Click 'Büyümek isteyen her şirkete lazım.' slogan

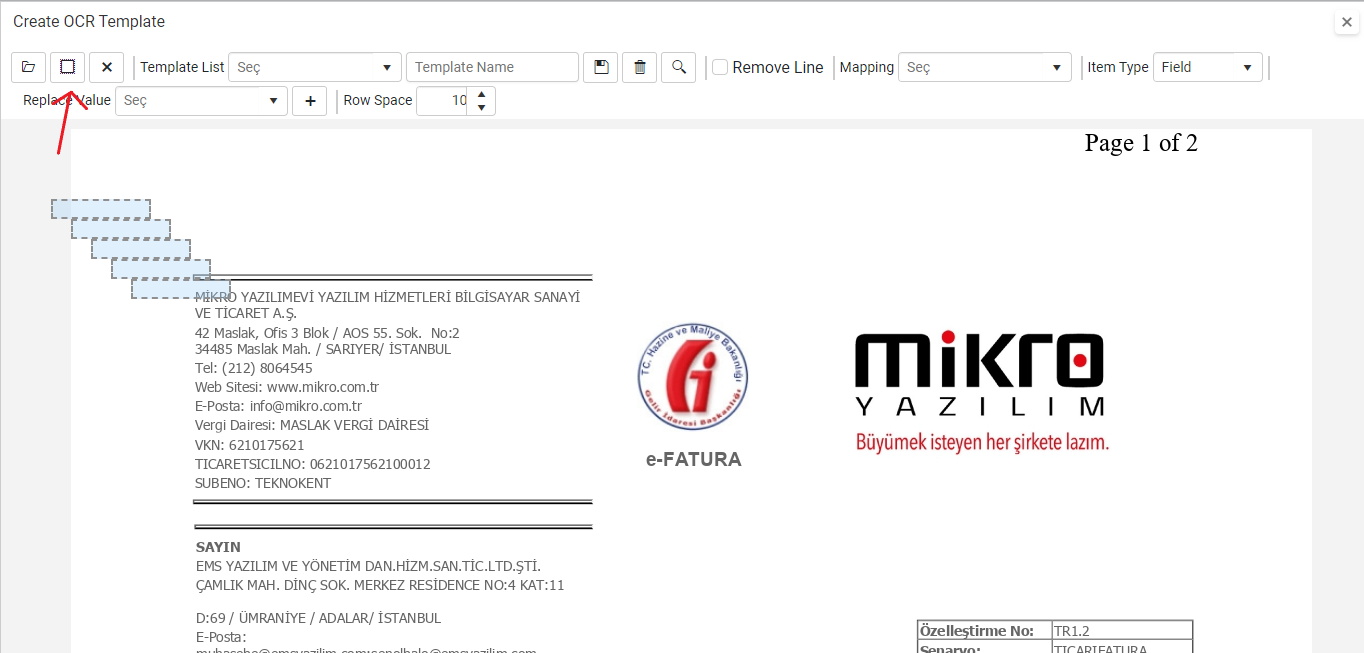click(982, 442)
